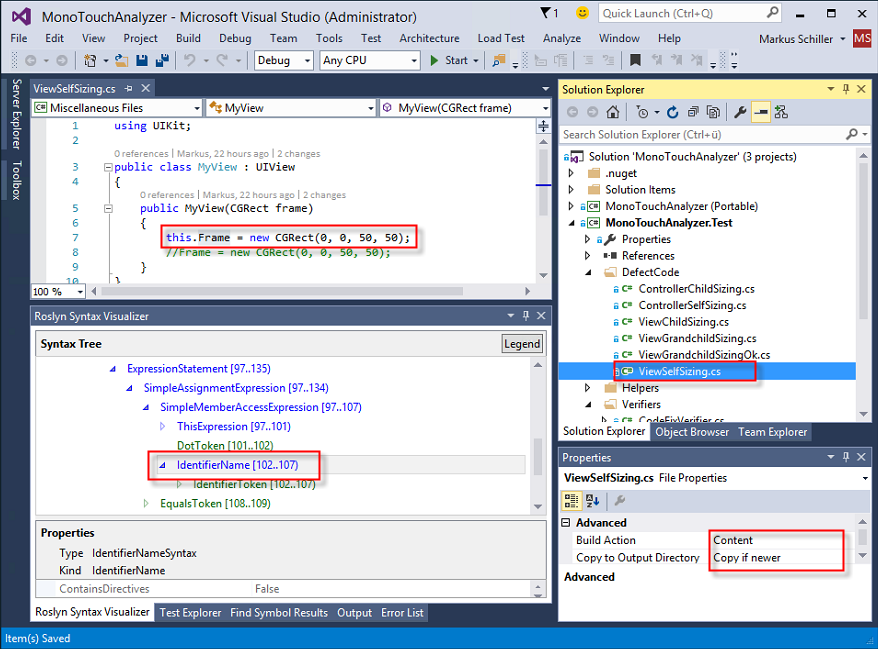Click the Undo arrow in toolbar
Screen dimensions: 878x649
(190, 60)
